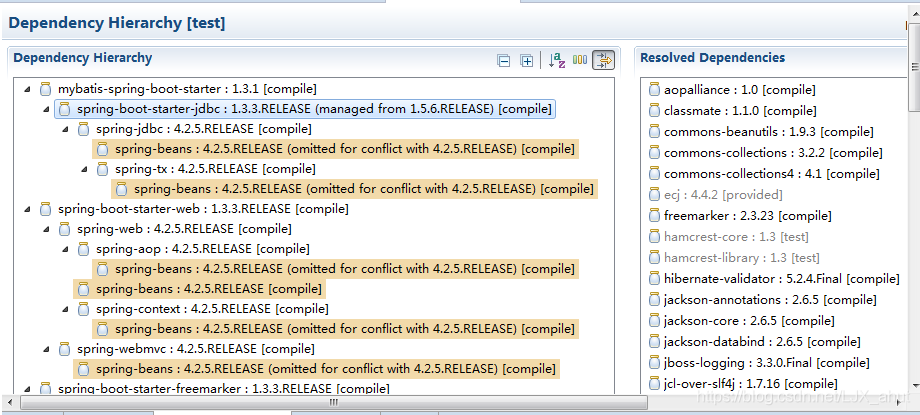This screenshot has height=415, width=920.
Task: Click the jar icon of spring-boot-starter-web
Action: pyautogui.click(x=45, y=209)
